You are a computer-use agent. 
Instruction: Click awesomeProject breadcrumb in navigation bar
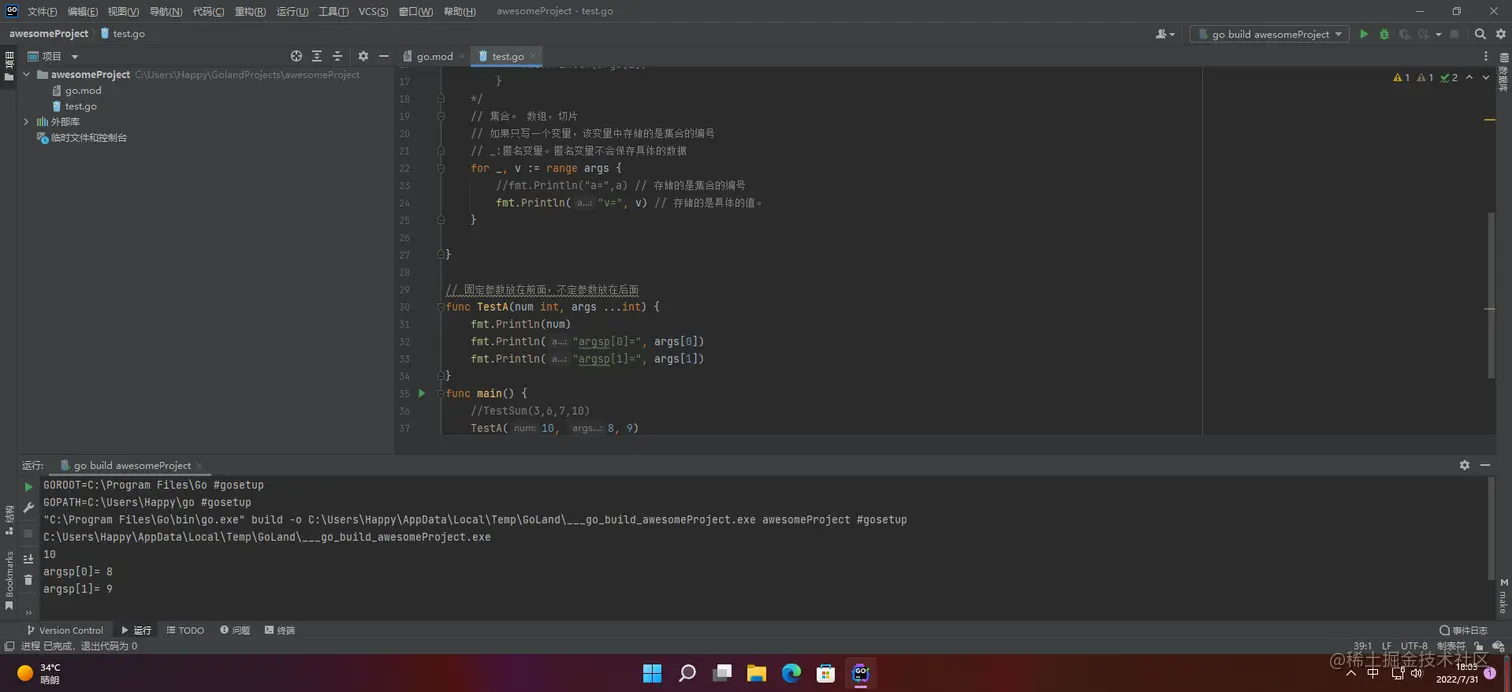tap(49, 33)
